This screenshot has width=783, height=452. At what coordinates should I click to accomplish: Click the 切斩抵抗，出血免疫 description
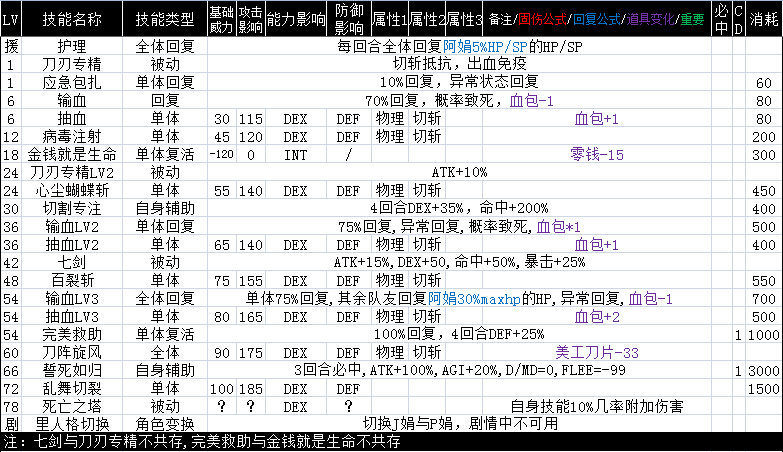(x=459, y=64)
